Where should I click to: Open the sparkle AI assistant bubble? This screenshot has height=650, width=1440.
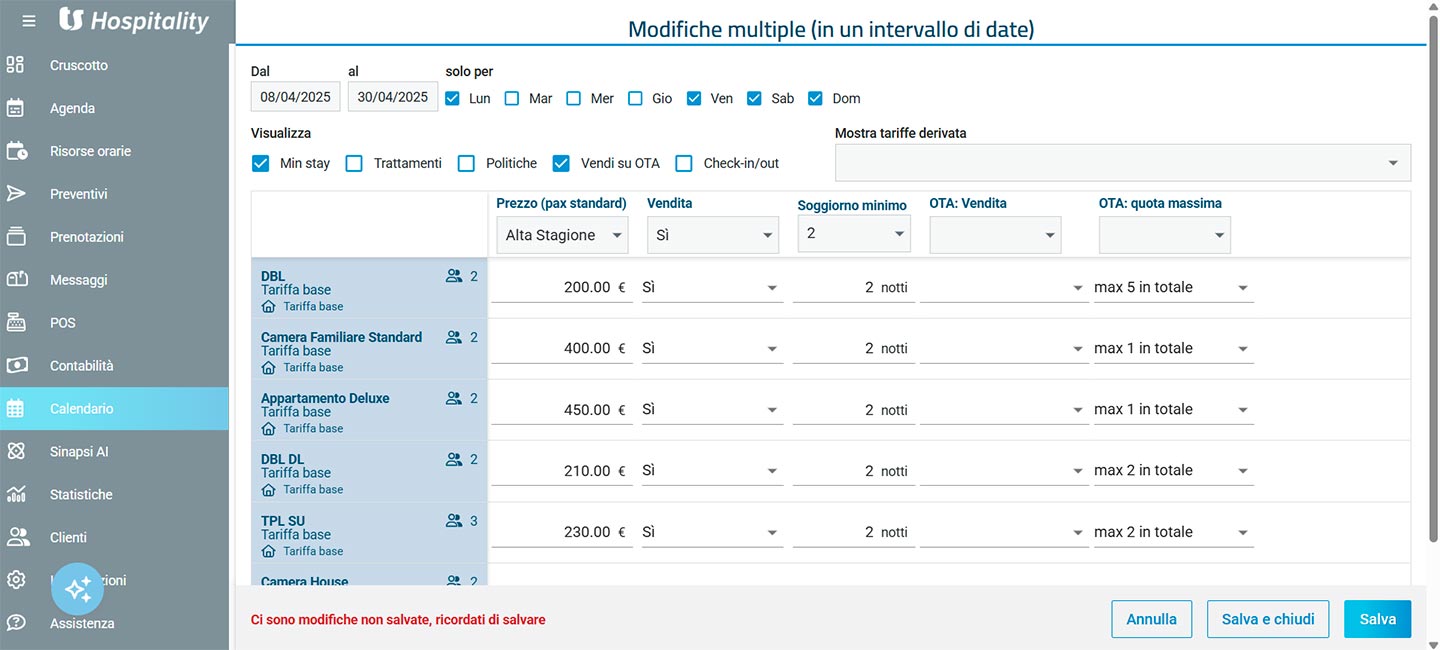click(78, 589)
